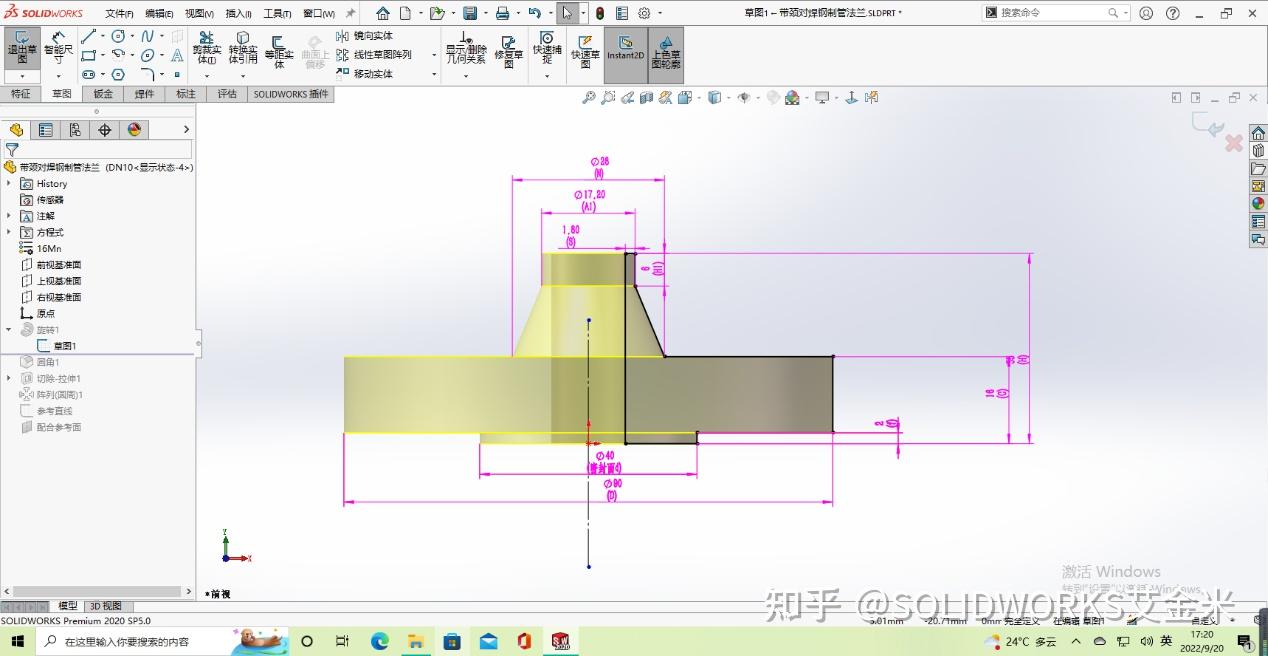The width and height of the screenshot is (1268, 656).
Task: Select the Spline sketch tool
Action: (x=147, y=36)
